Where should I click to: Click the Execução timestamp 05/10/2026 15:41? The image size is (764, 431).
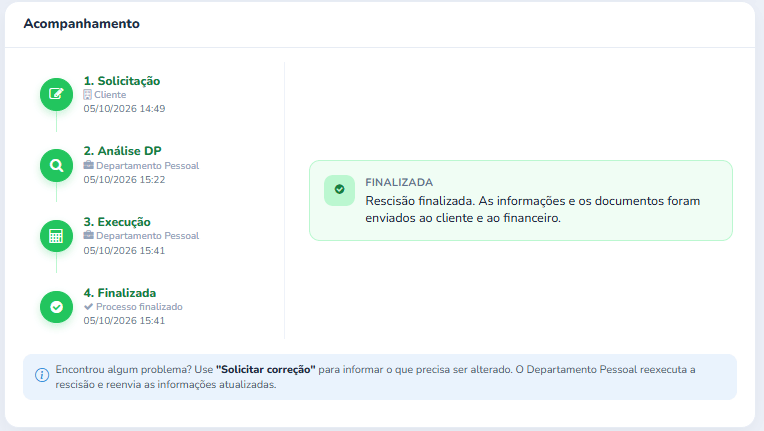124,250
